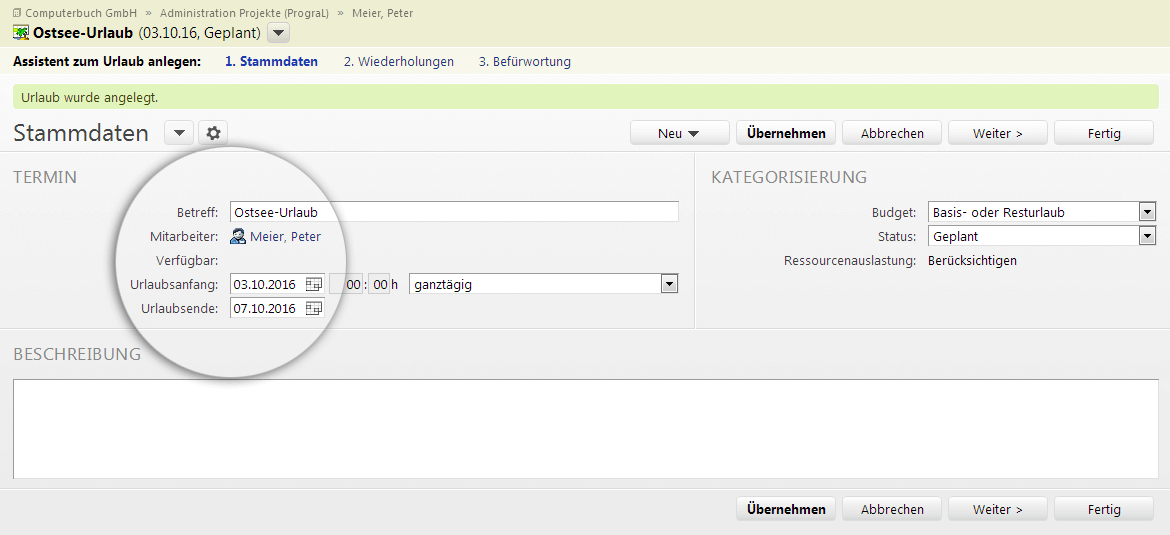This screenshot has width=1170, height=535.
Task: Open the Neu dropdown button
Action: (680, 134)
